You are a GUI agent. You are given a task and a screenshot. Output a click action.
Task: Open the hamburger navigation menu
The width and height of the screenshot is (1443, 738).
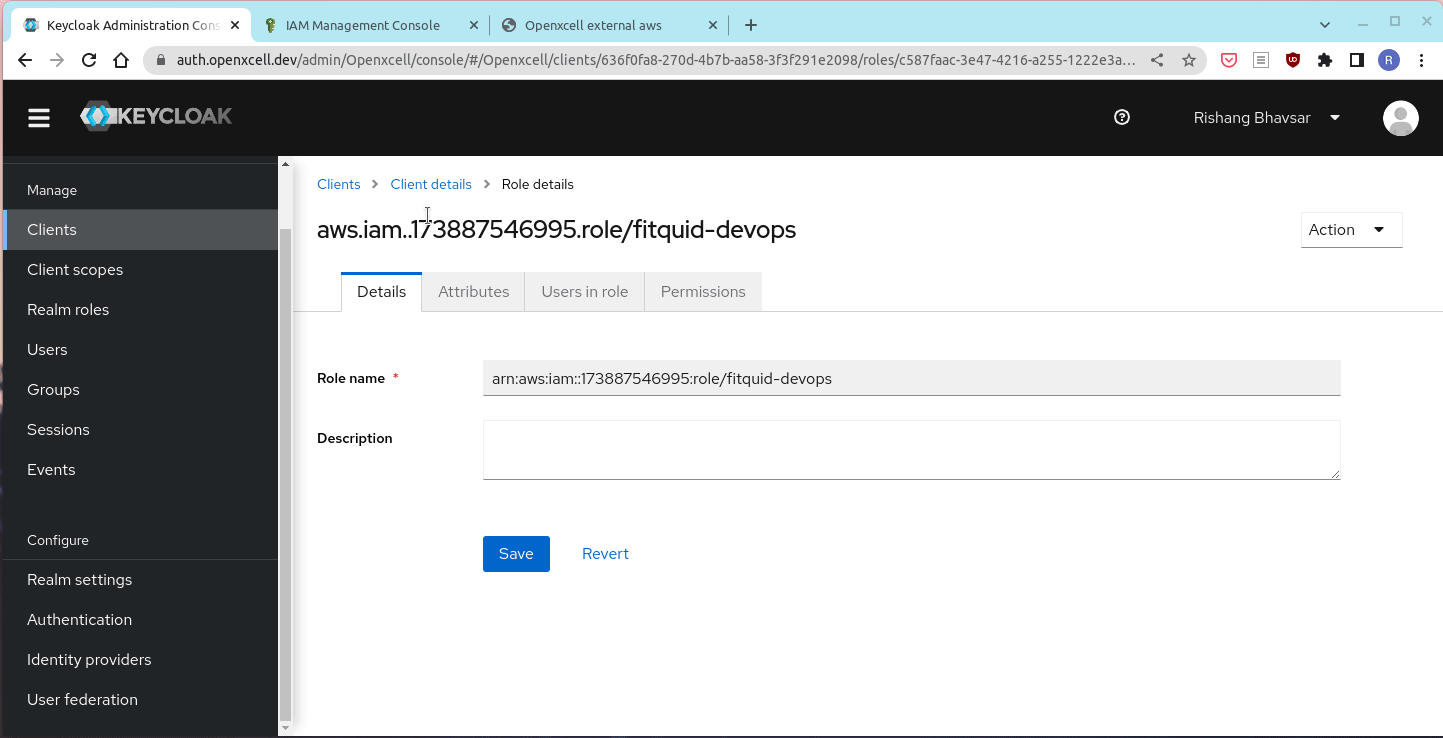pyautogui.click(x=39, y=118)
